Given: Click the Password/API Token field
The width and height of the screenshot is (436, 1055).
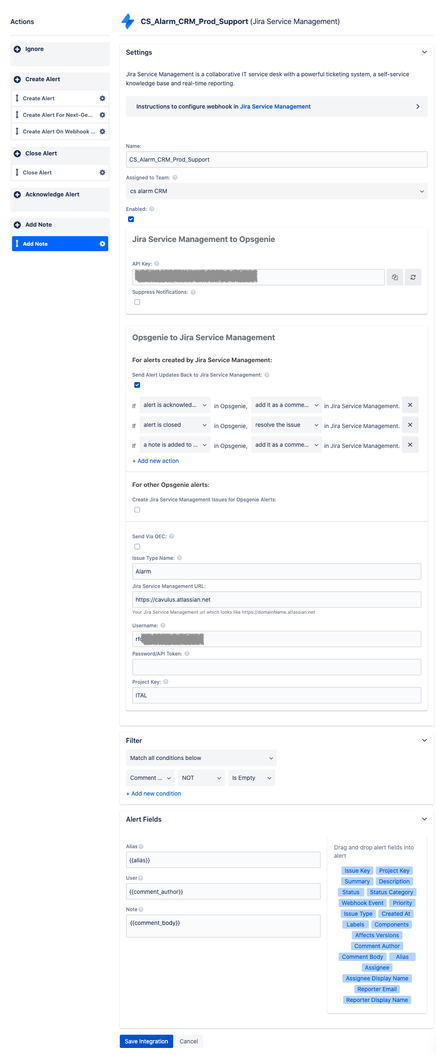Looking at the screenshot, I should tap(277, 667).
